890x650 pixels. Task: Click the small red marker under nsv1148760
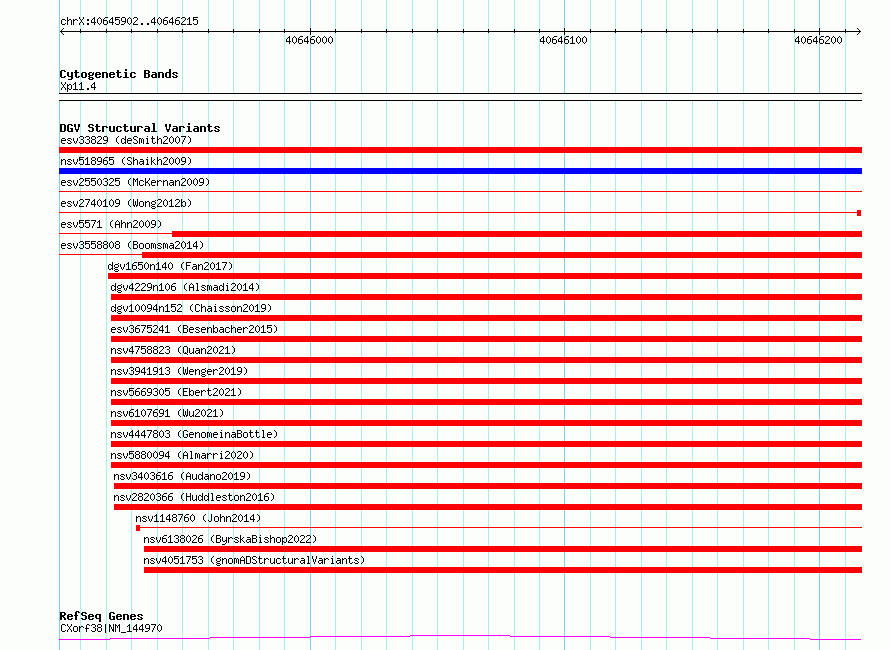(138, 528)
